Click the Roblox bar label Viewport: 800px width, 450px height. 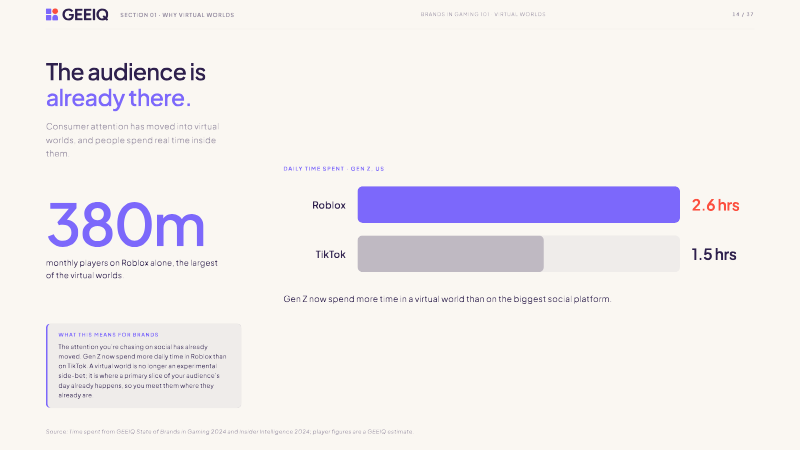tap(329, 205)
